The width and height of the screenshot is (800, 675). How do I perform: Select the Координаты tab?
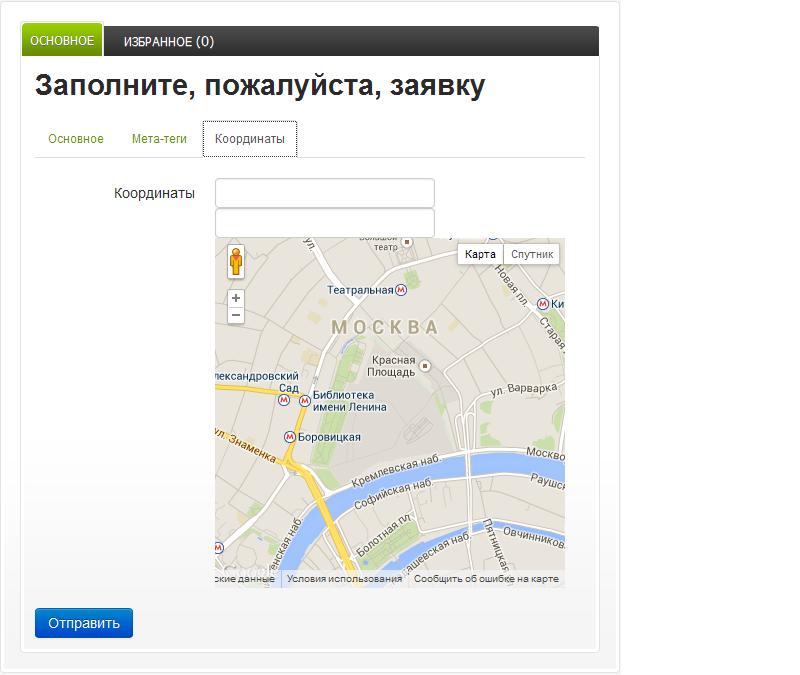pos(250,139)
